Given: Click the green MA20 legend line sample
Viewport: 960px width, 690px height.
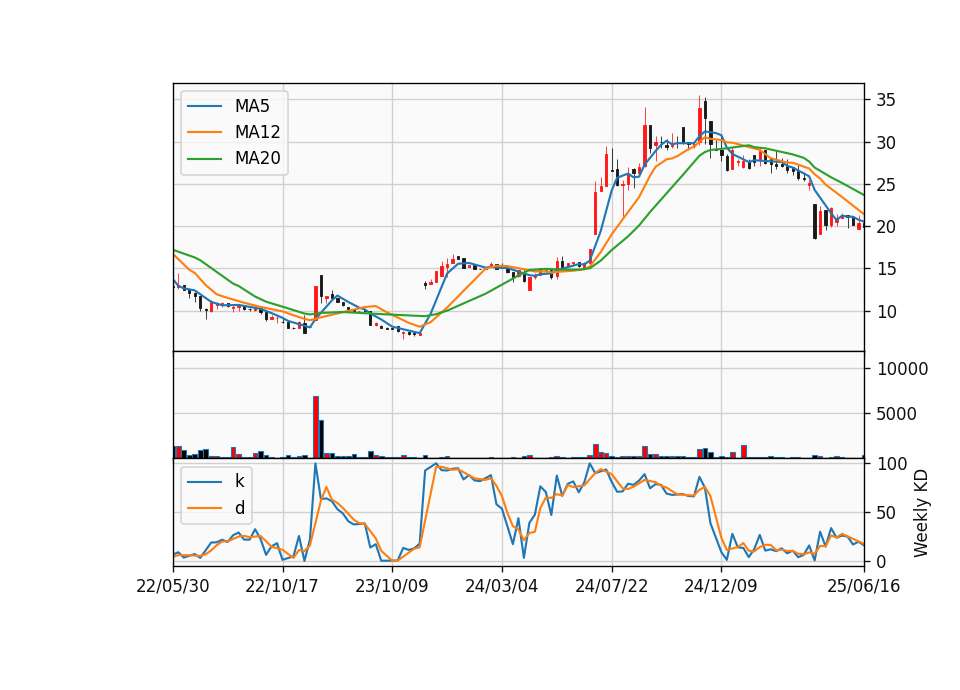Looking at the screenshot, I should [204, 158].
